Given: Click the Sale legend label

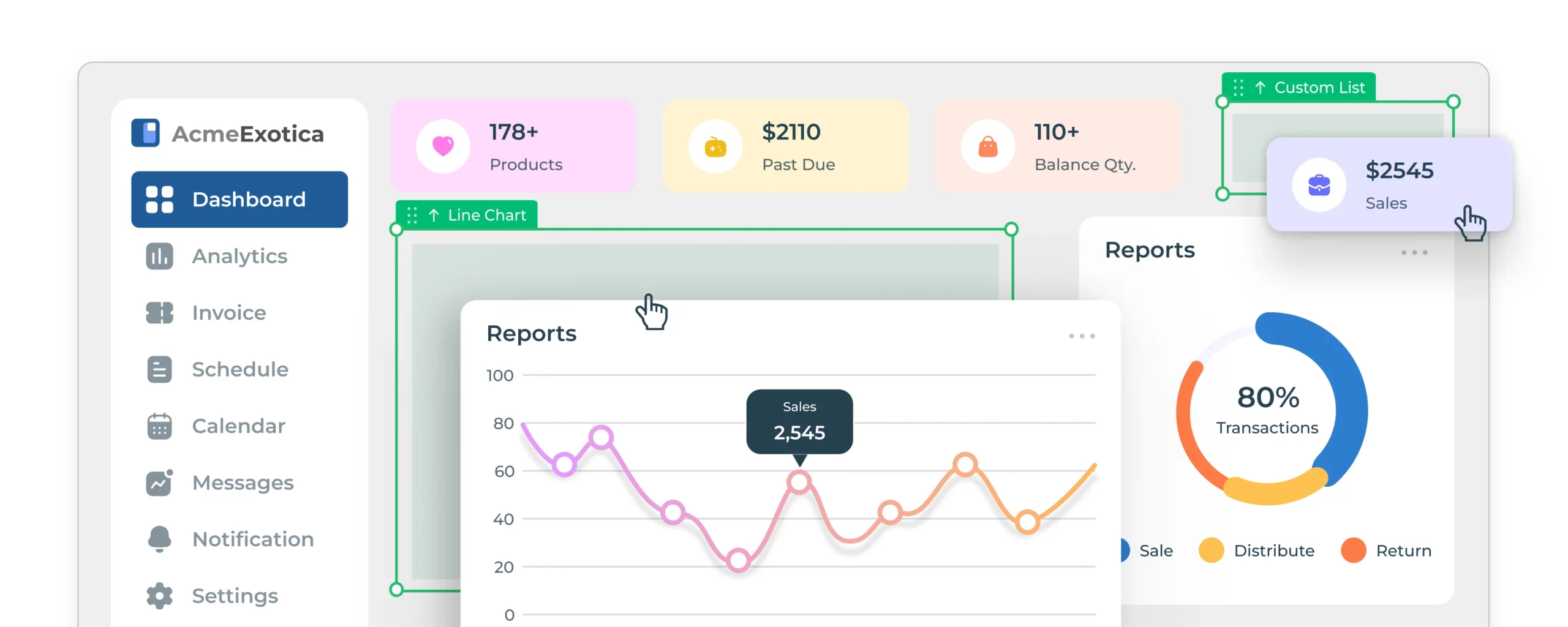Looking at the screenshot, I should click(1156, 551).
